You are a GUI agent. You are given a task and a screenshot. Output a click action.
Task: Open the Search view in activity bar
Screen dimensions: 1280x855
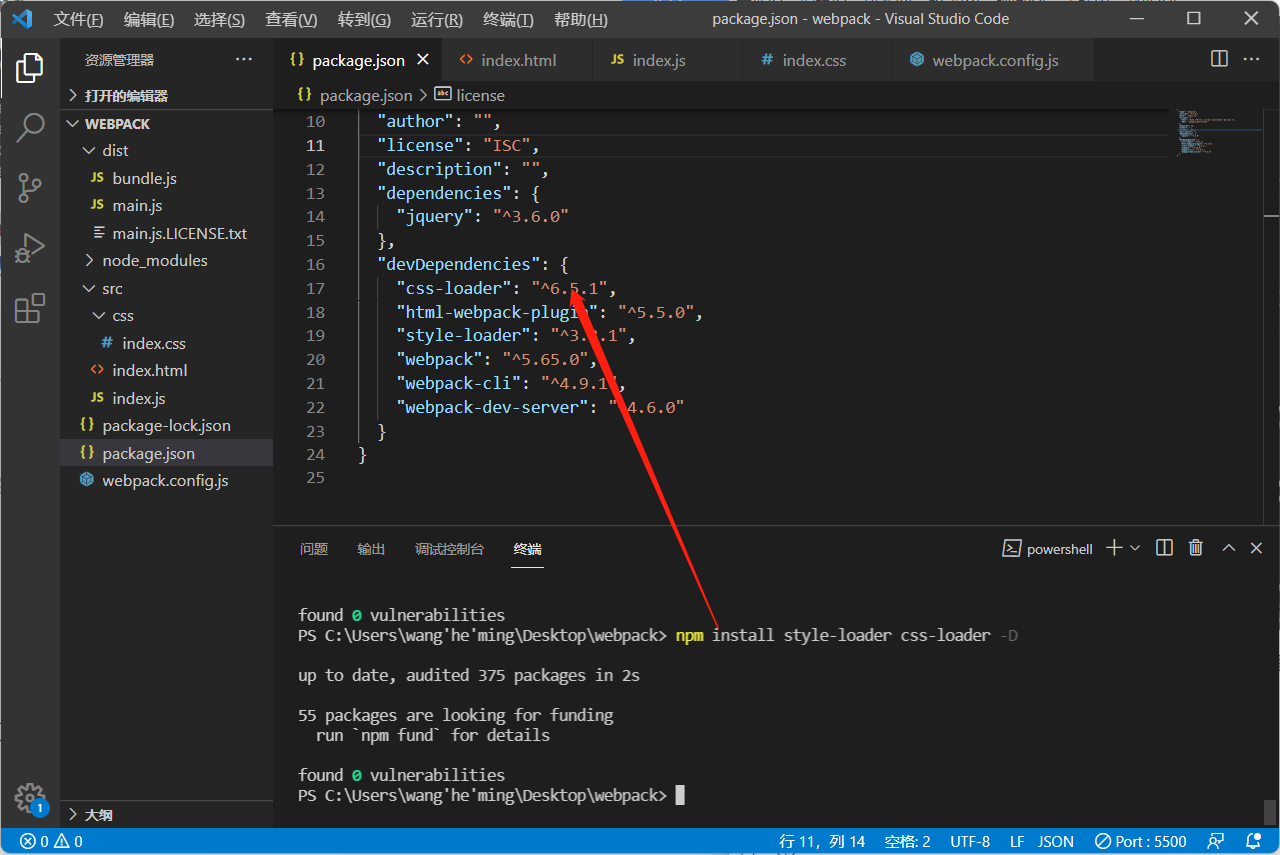click(x=30, y=128)
